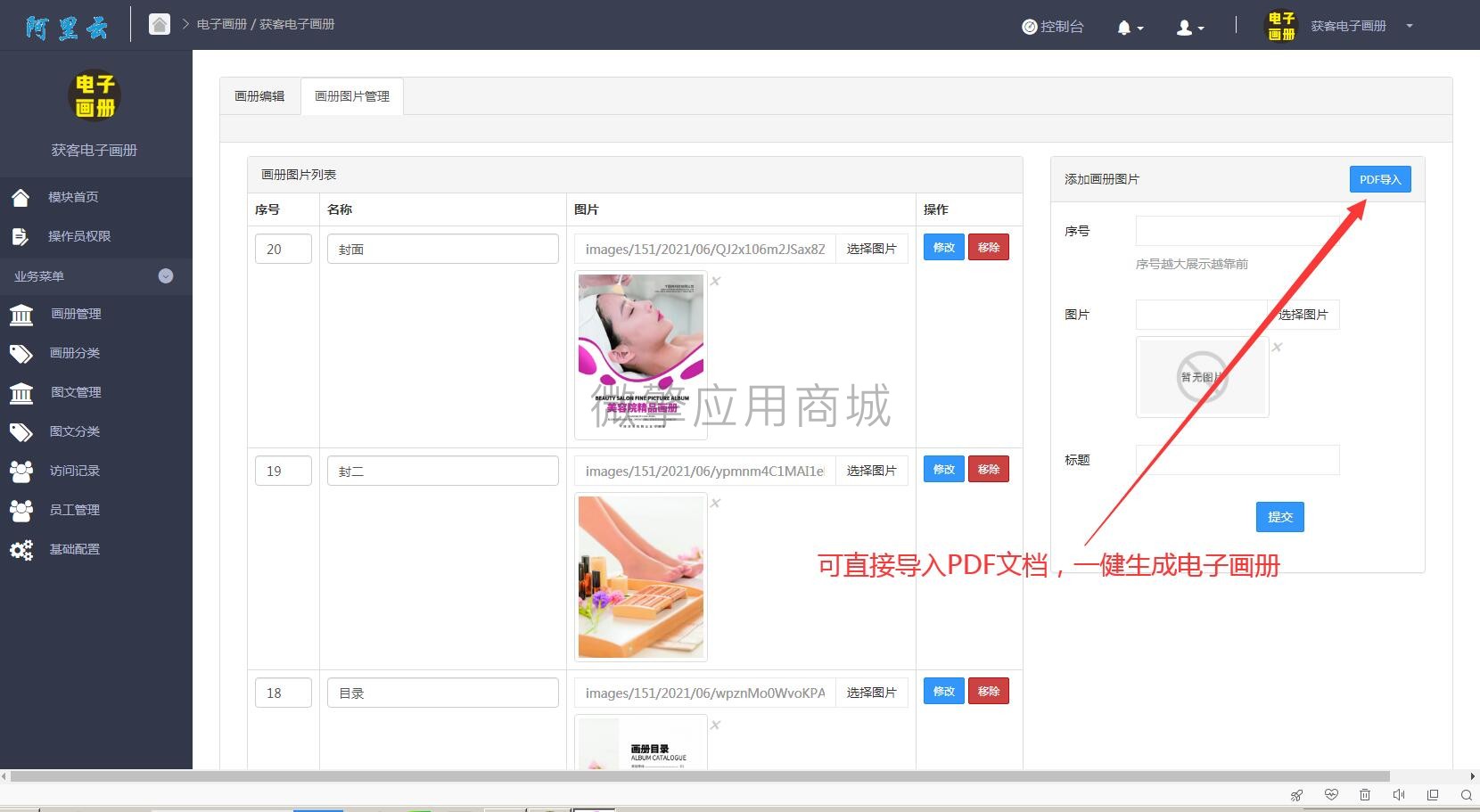1480x812 pixels.
Task: Open 访问记录 from the sidebar
Action: 75,471
